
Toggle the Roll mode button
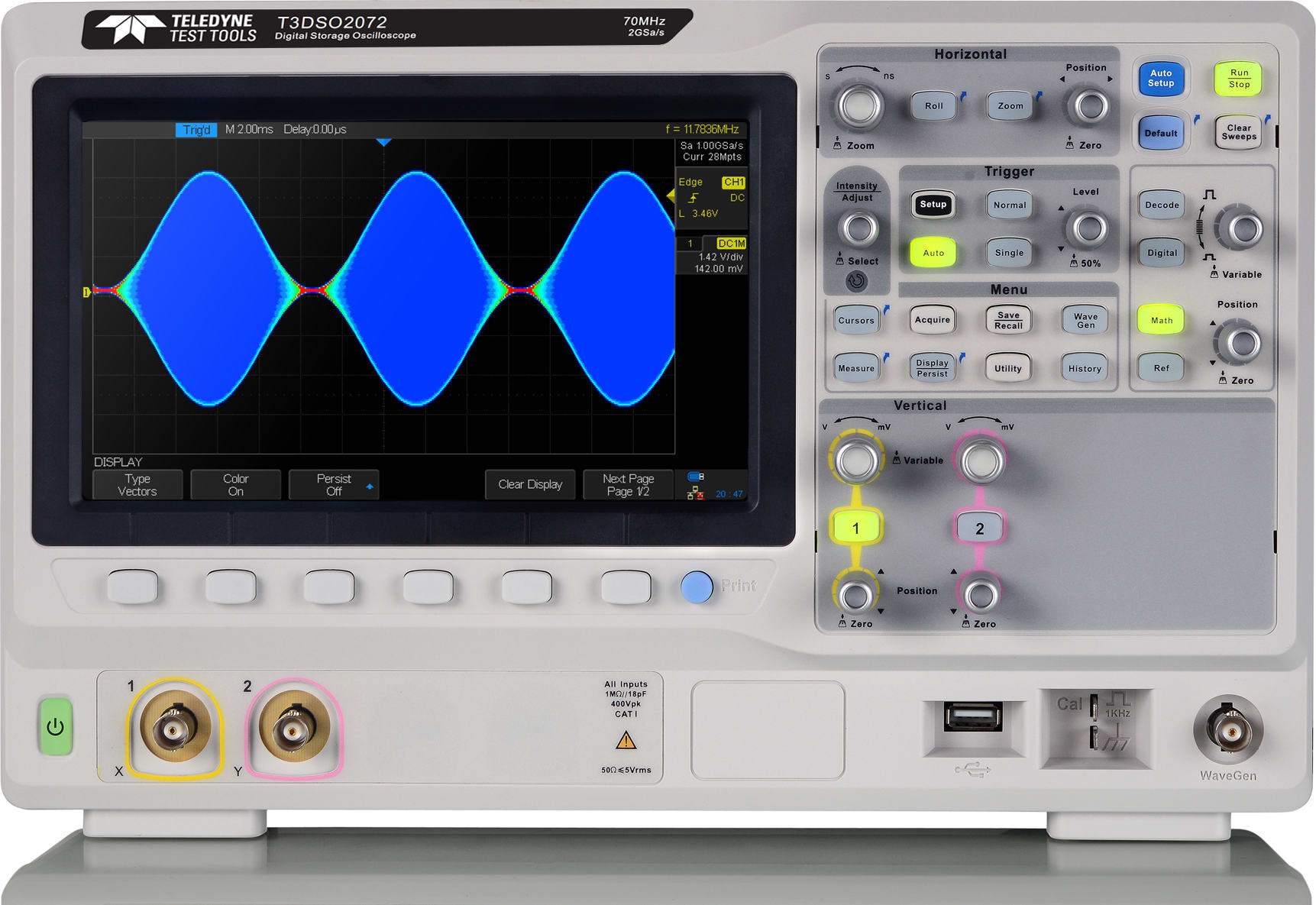(934, 105)
